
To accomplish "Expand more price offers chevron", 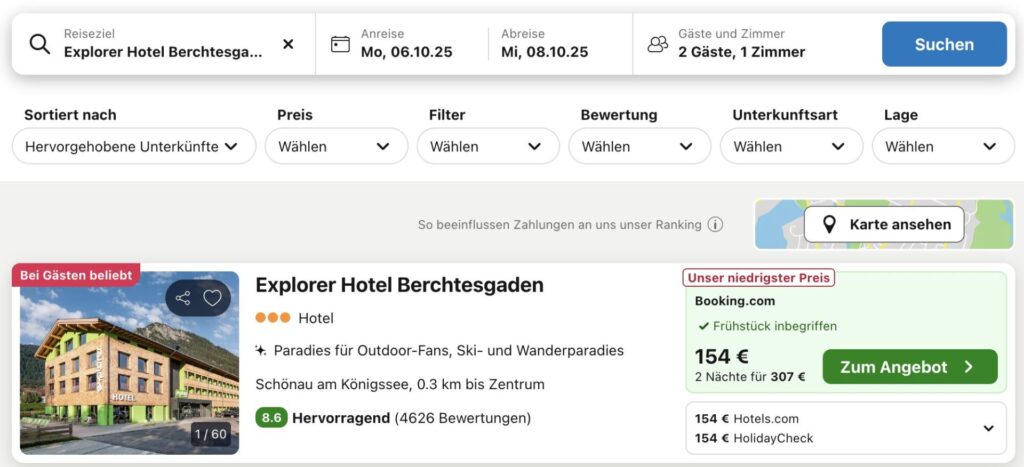I will point(989,428).
